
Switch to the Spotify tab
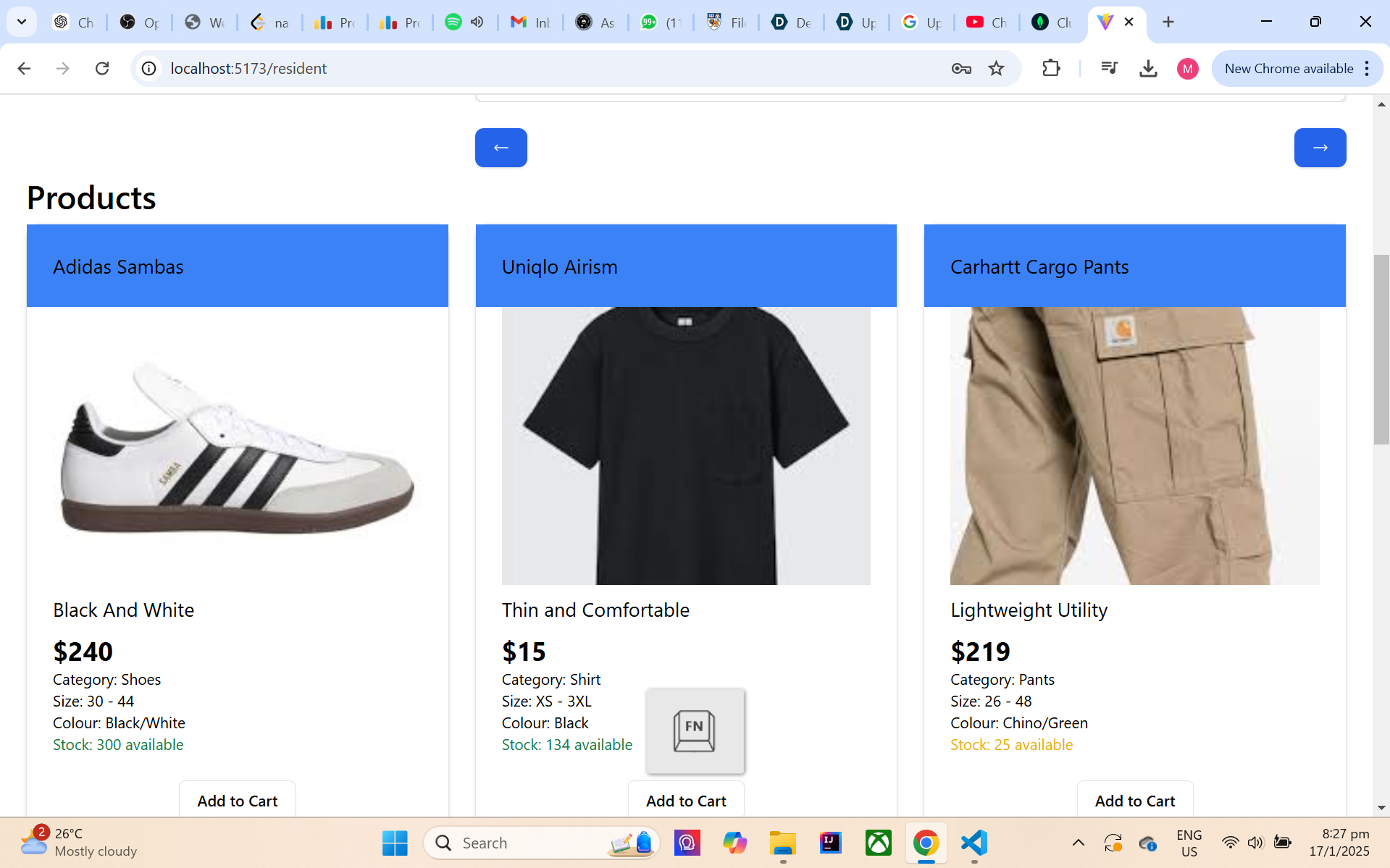pyautogui.click(x=453, y=22)
